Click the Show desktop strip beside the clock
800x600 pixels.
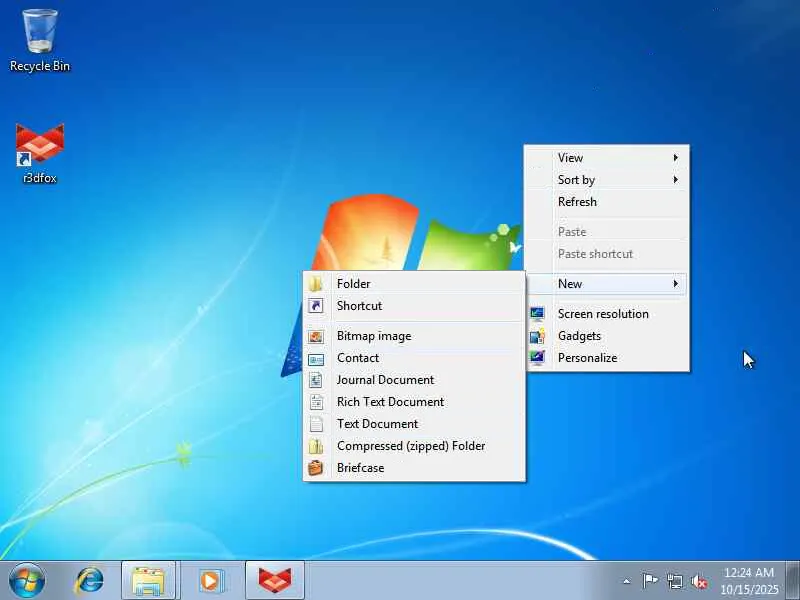click(793, 581)
